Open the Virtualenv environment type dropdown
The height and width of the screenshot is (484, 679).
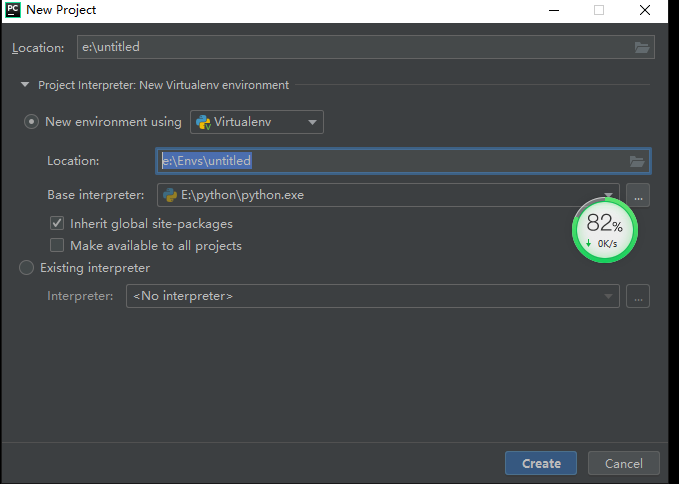coord(257,122)
